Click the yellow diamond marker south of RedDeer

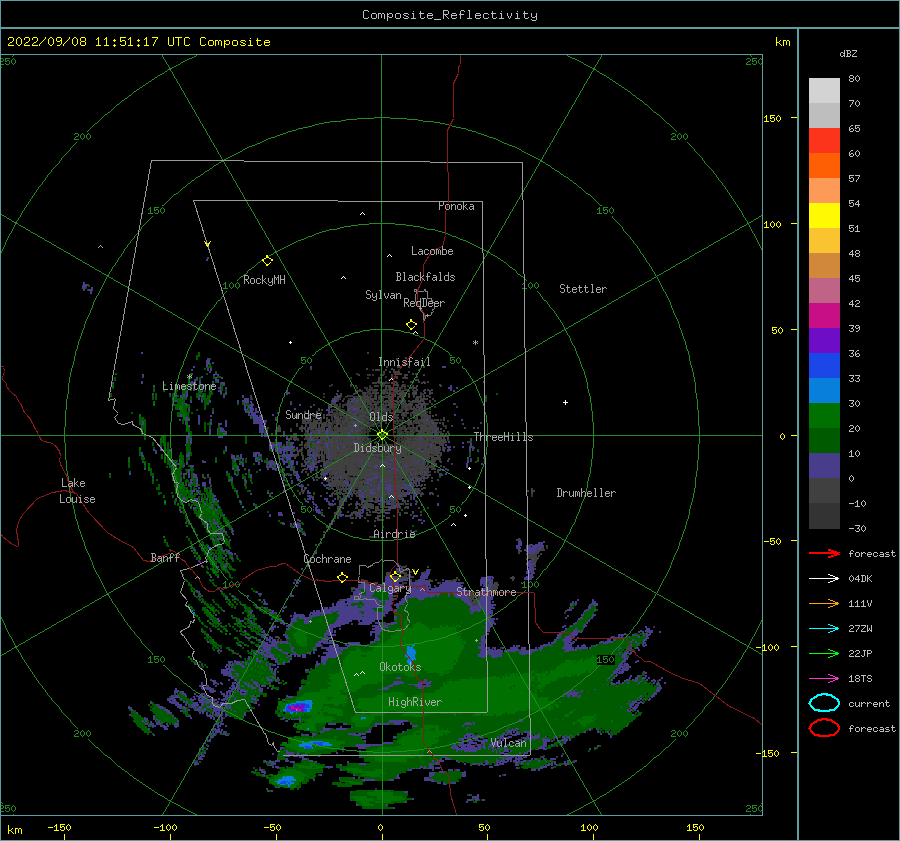click(411, 325)
